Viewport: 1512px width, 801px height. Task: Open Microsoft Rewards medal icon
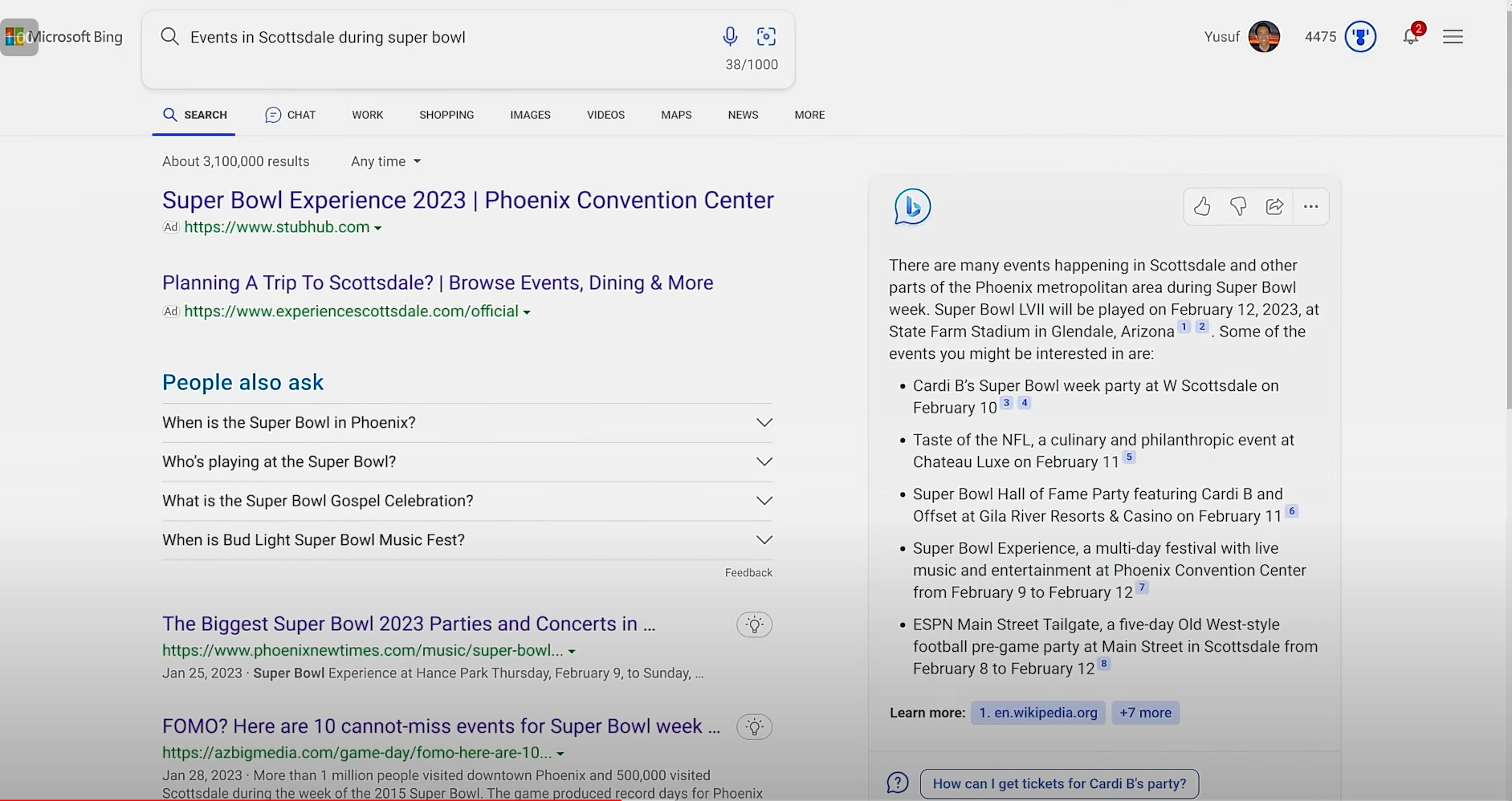[1360, 36]
